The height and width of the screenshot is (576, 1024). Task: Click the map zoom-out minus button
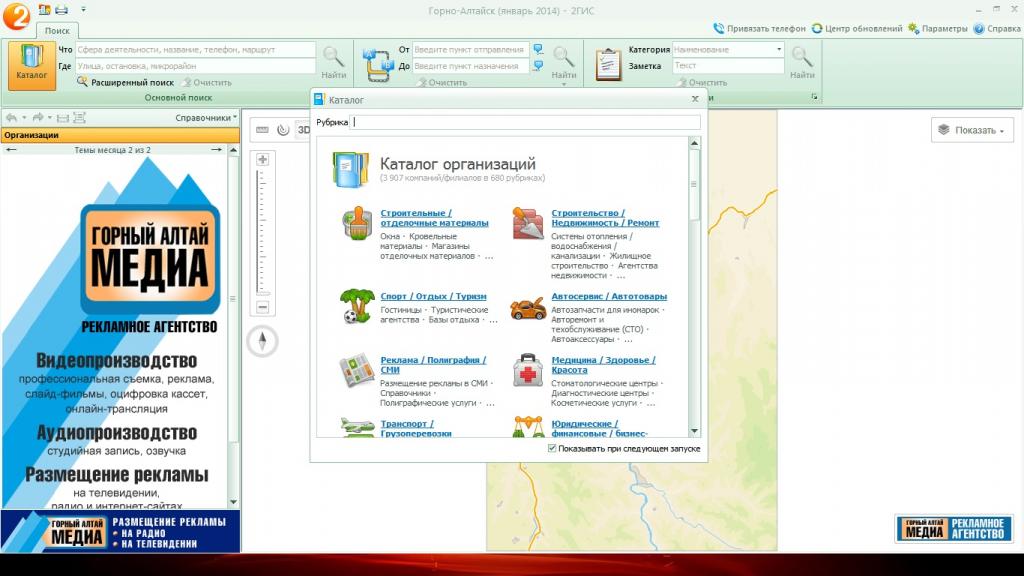(263, 307)
